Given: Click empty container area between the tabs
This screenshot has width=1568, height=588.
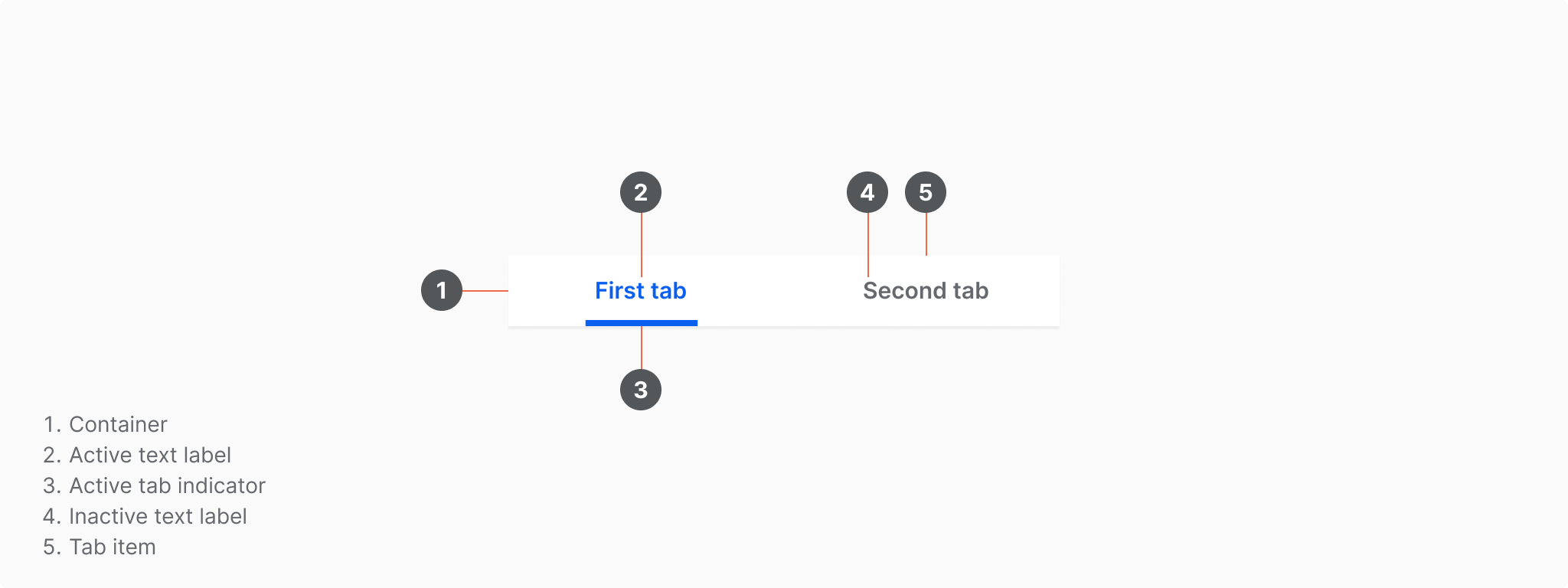Looking at the screenshot, I should [x=775, y=291].
